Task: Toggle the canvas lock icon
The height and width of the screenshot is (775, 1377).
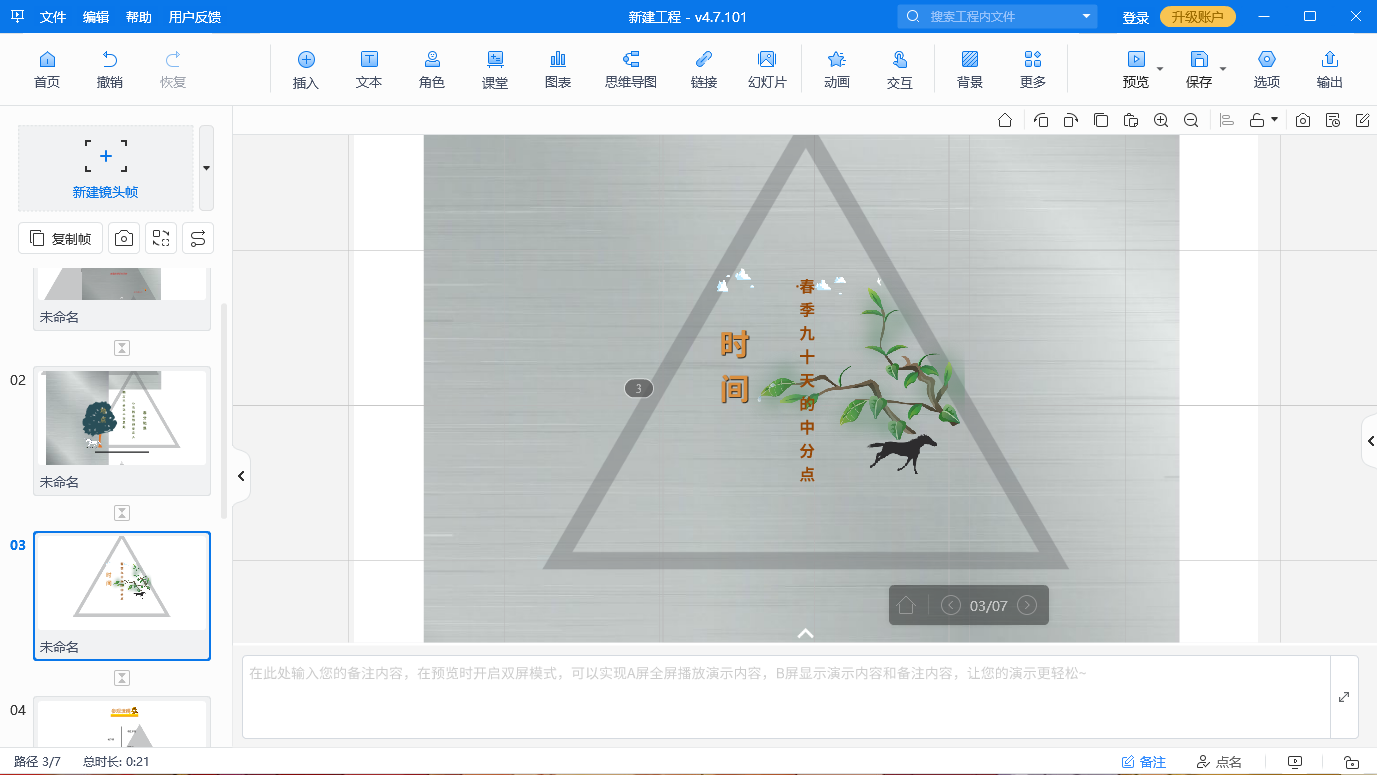Action: pyautogui.click(x=1257, y=120)
